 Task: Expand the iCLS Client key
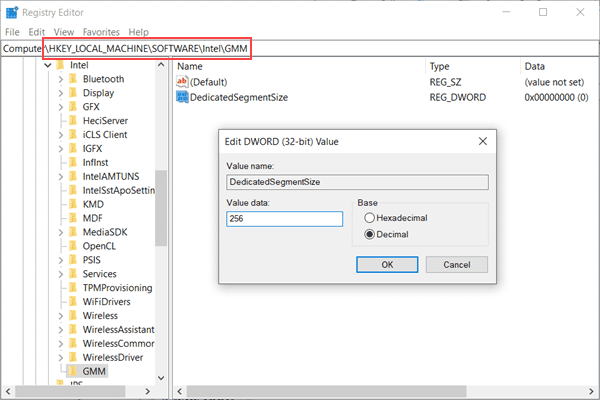(60, 135)
